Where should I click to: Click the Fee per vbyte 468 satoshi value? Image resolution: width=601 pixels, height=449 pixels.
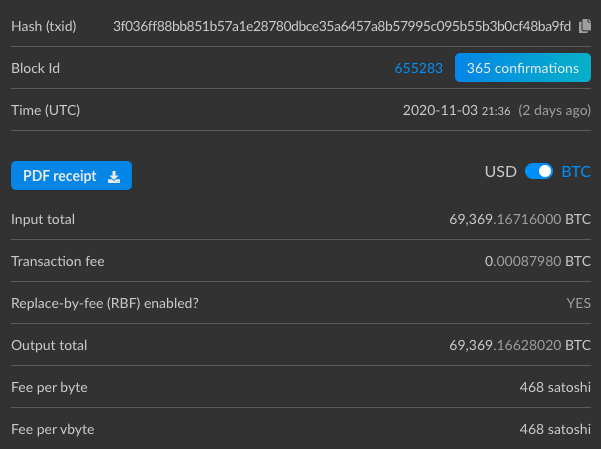coord(555,429)
